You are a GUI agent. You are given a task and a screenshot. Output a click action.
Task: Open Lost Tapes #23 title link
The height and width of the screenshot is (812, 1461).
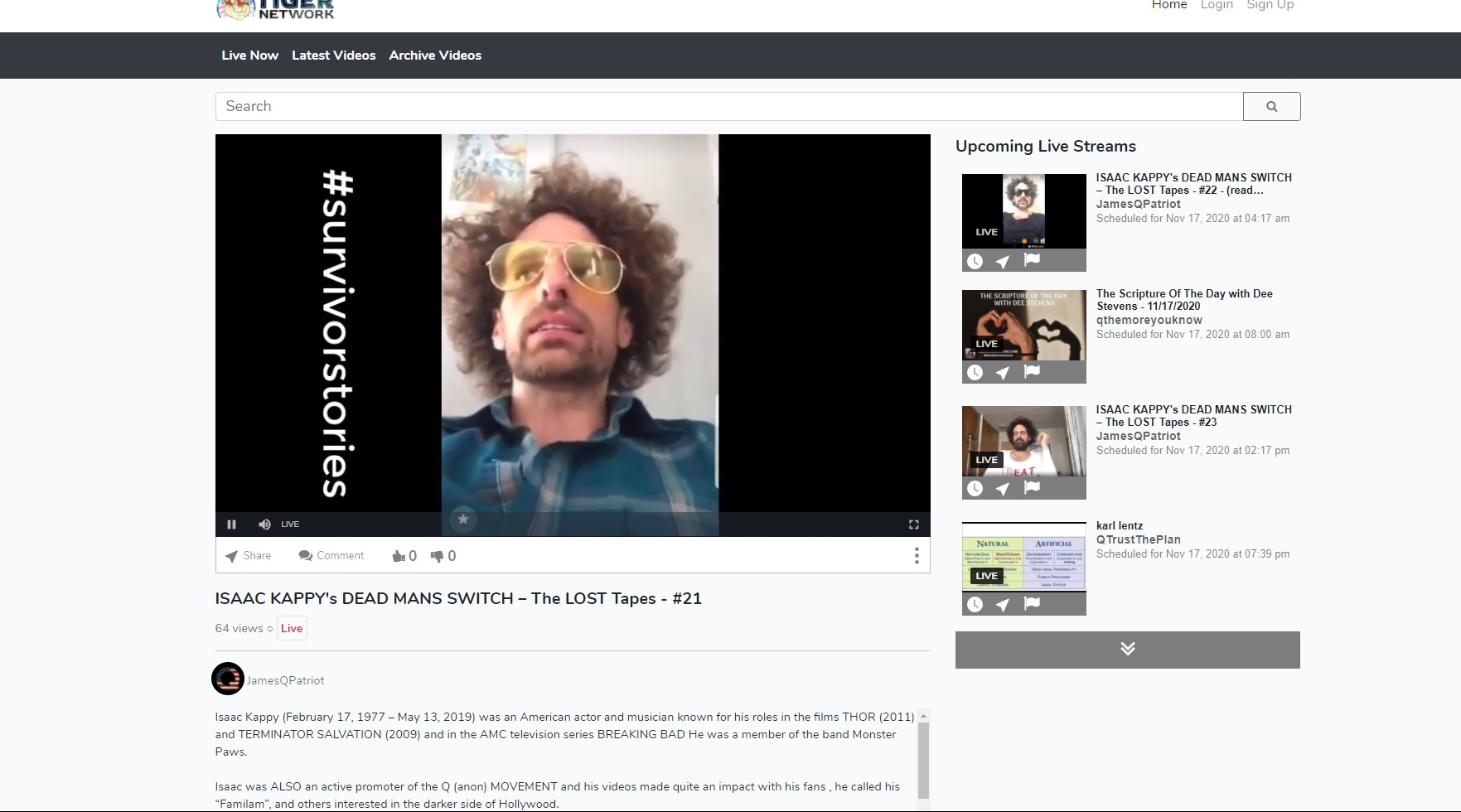(1193, 416)
